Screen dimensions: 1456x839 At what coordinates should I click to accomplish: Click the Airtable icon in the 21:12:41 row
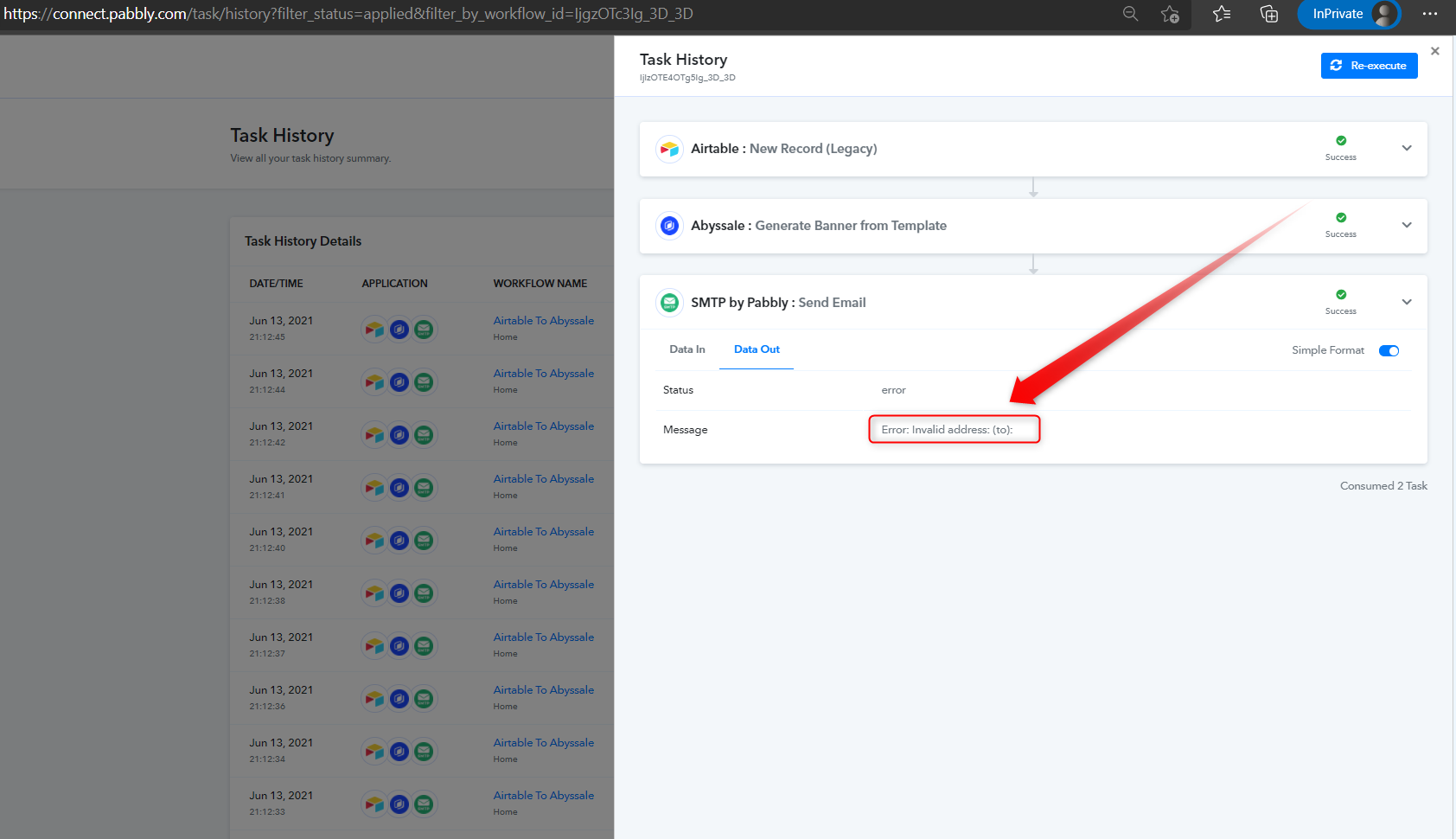(x=374, y=487)
